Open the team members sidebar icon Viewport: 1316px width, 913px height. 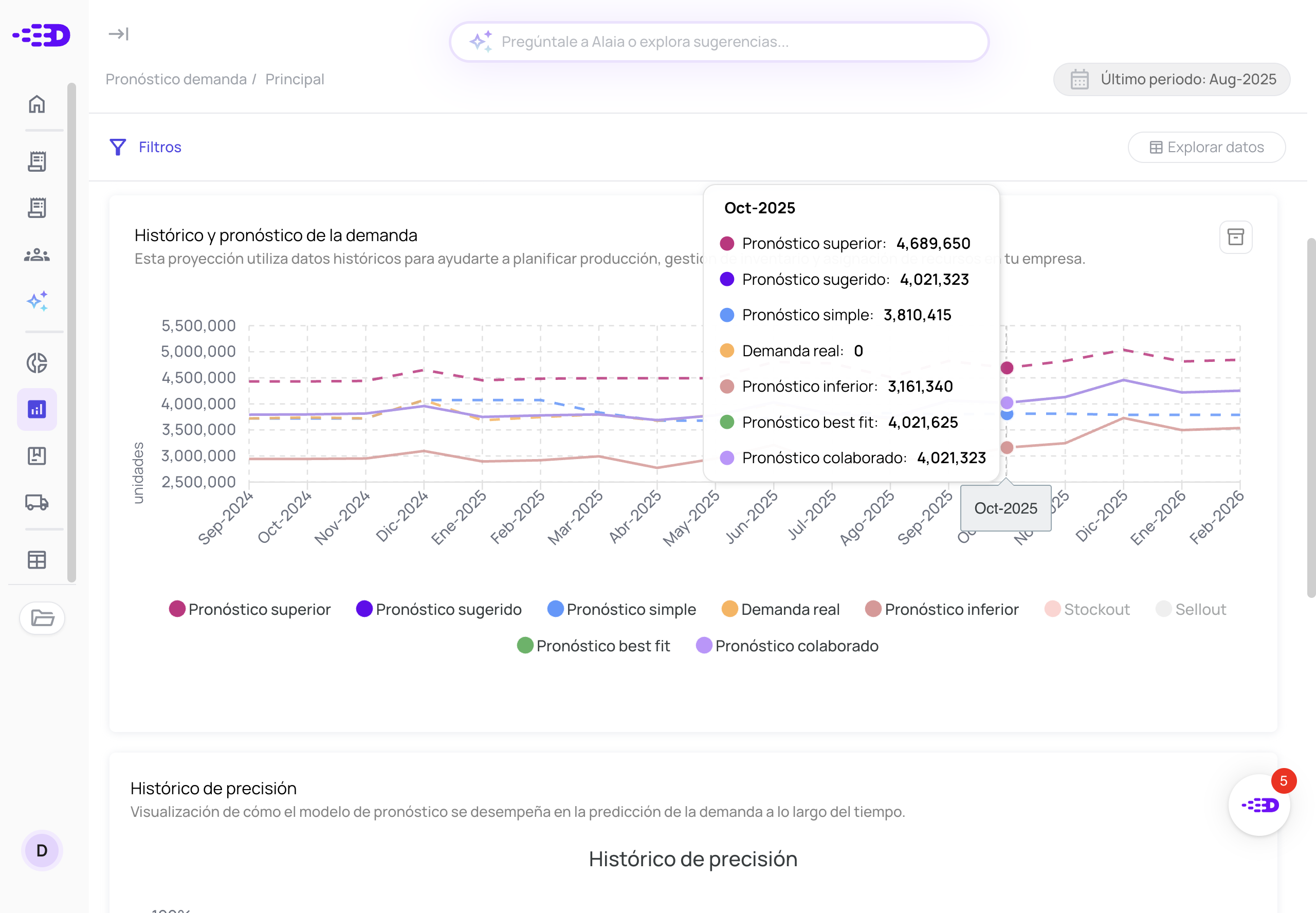tap(37, 254)
